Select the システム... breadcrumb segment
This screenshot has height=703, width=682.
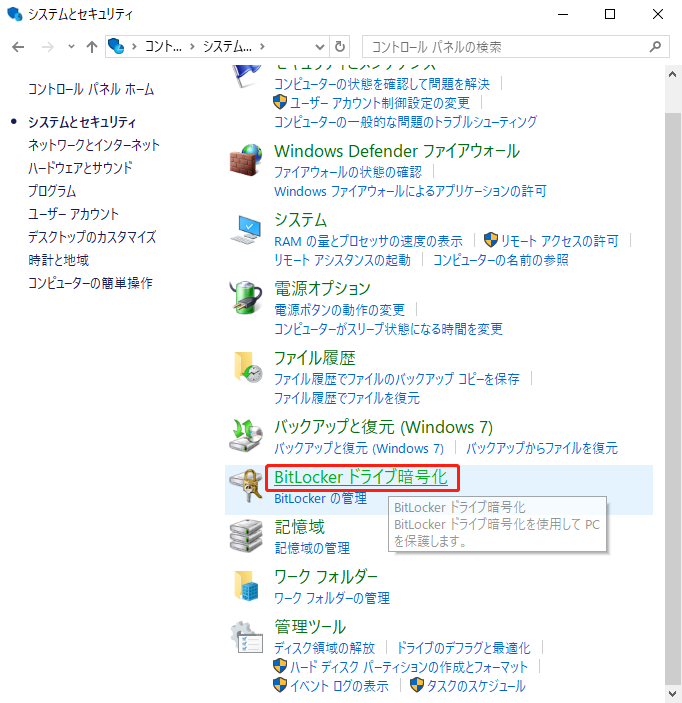click(227, 47)
